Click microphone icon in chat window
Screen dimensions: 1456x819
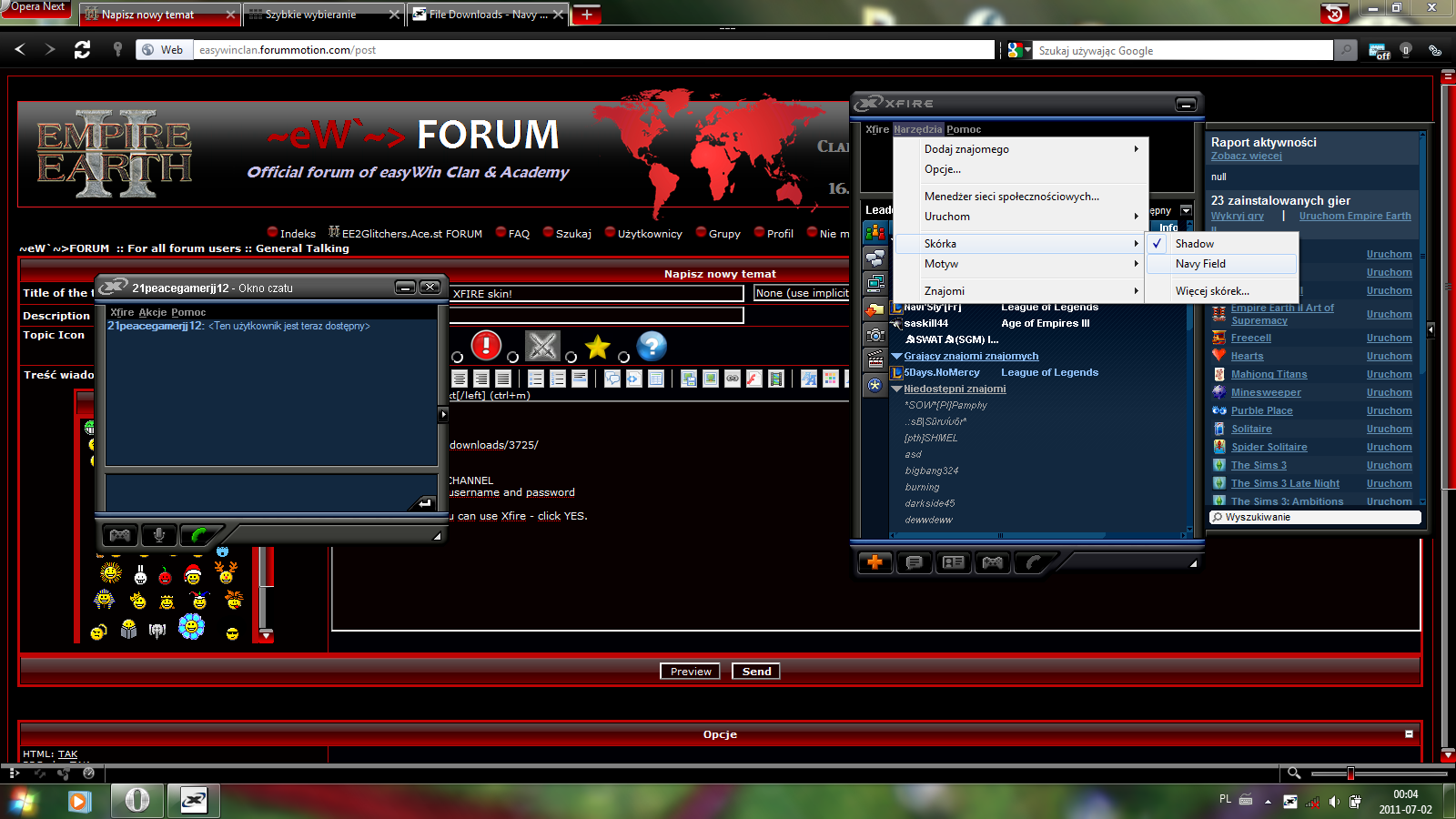coord(158,535)
